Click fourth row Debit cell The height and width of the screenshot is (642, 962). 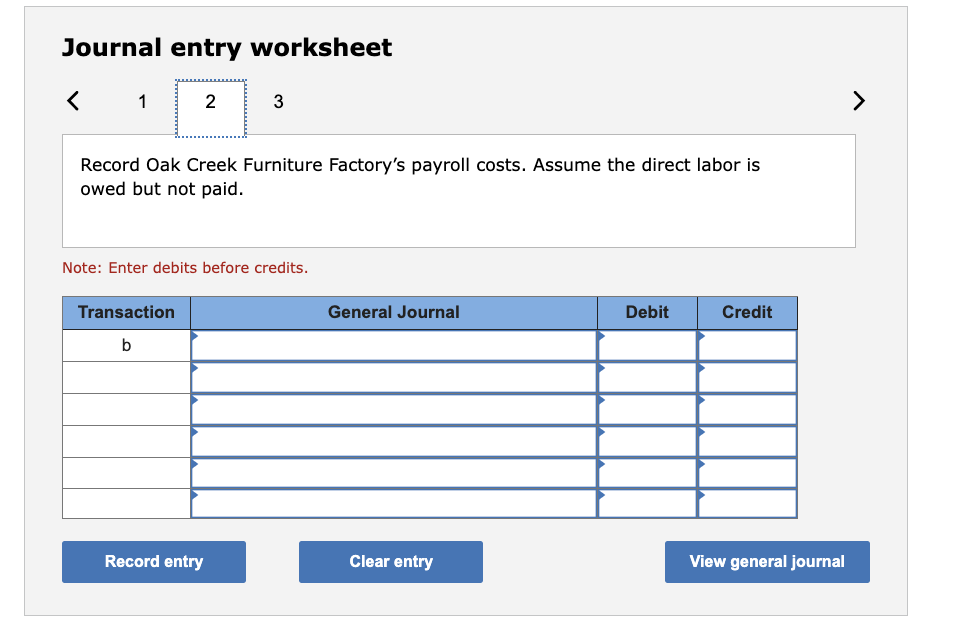pos(647,441)
